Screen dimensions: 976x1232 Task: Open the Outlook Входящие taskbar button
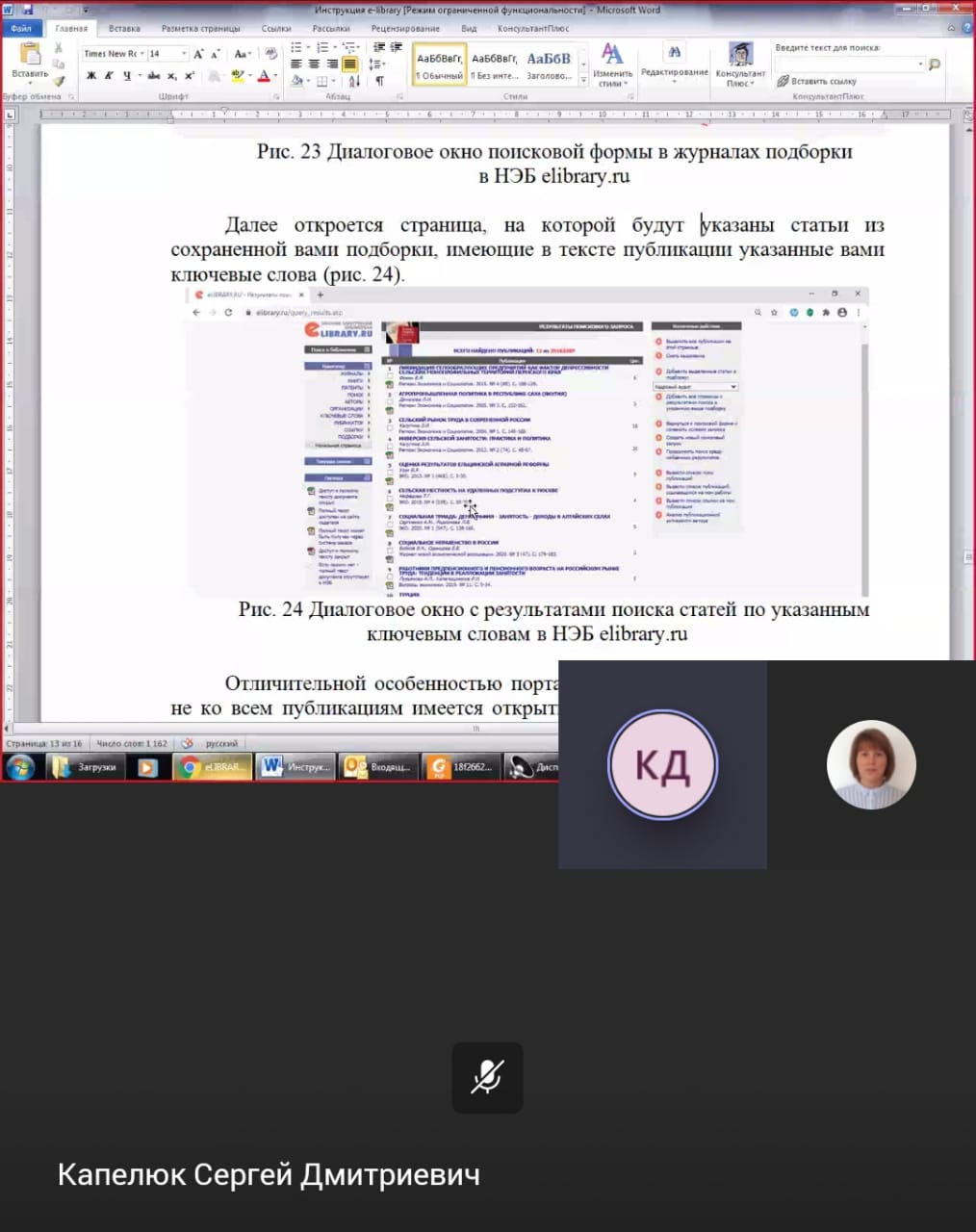coord(378,767)
